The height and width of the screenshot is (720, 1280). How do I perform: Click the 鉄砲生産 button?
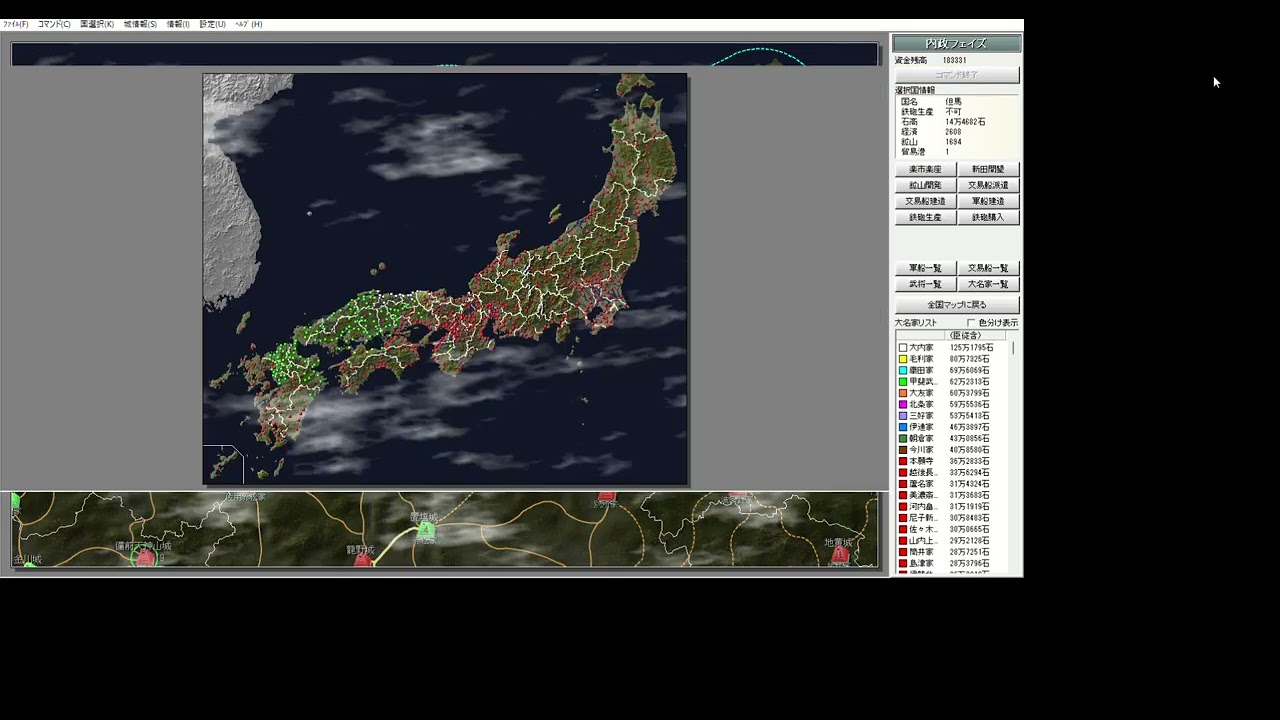point(925,217)
